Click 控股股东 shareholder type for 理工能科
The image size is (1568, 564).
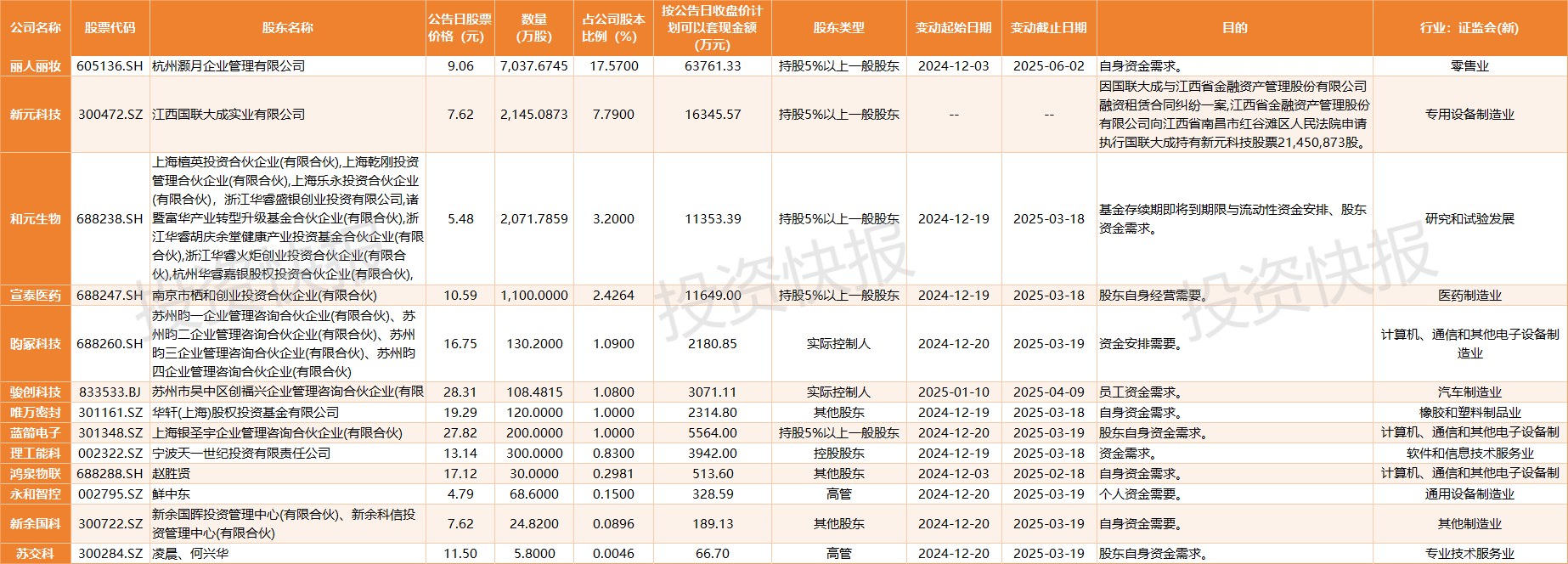coord(839,454)
